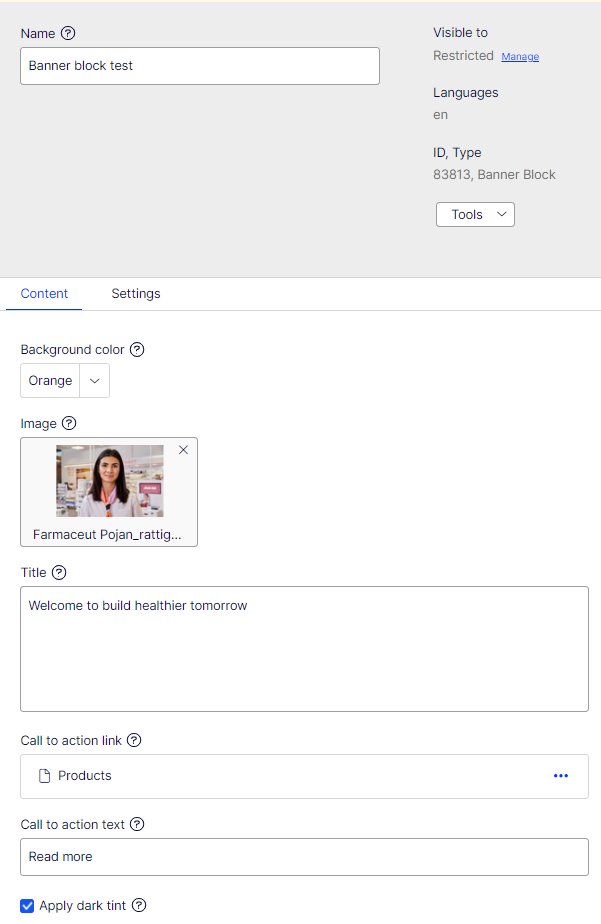Open the Tools dropdown menu

475,214
